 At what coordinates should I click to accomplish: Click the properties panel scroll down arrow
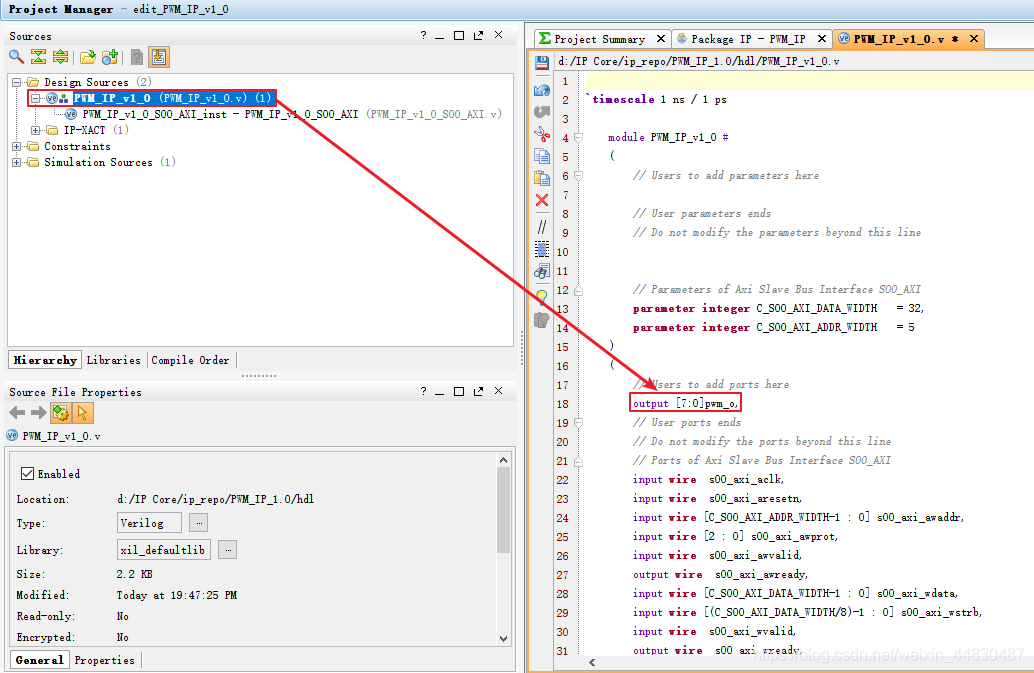504,638
